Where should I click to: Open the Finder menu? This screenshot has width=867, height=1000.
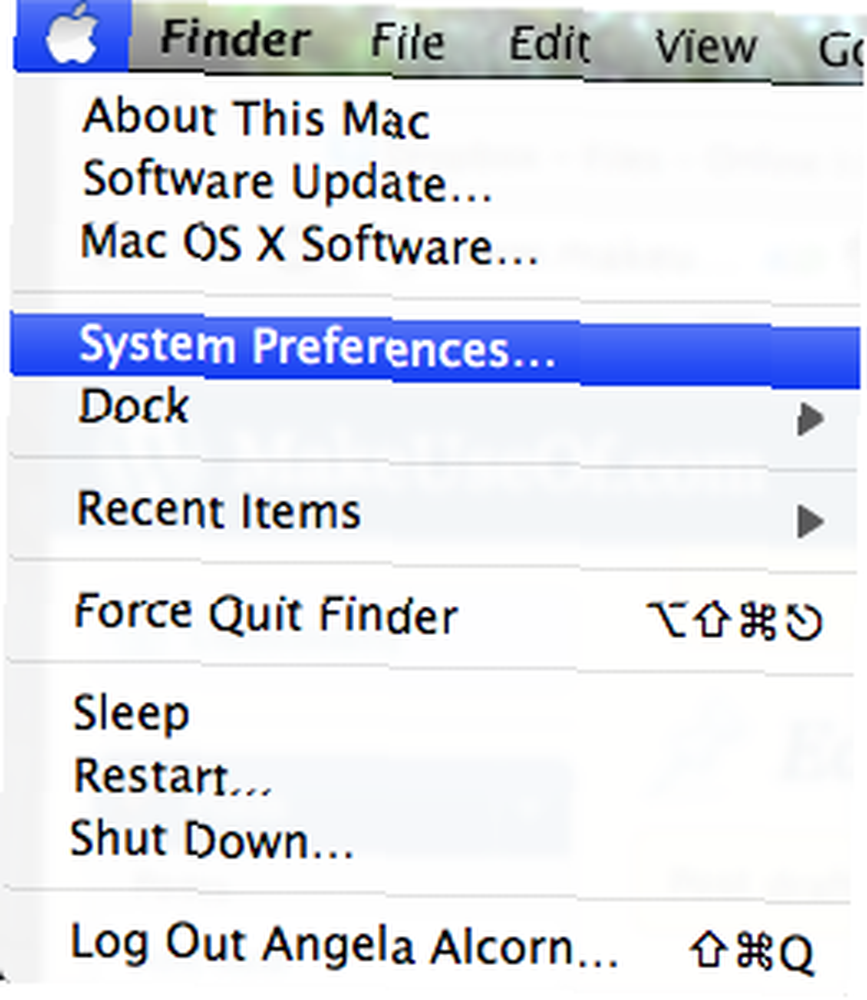point(235,39)
